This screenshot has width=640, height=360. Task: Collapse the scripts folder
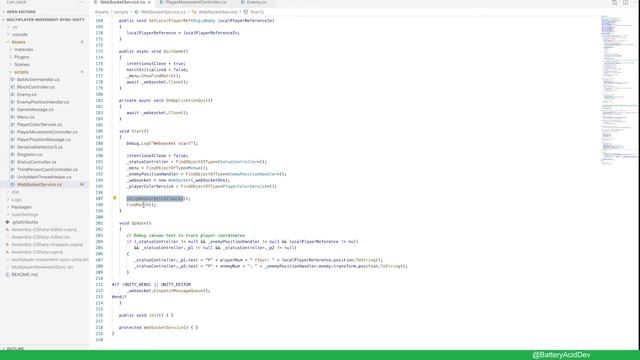(21, 72)
